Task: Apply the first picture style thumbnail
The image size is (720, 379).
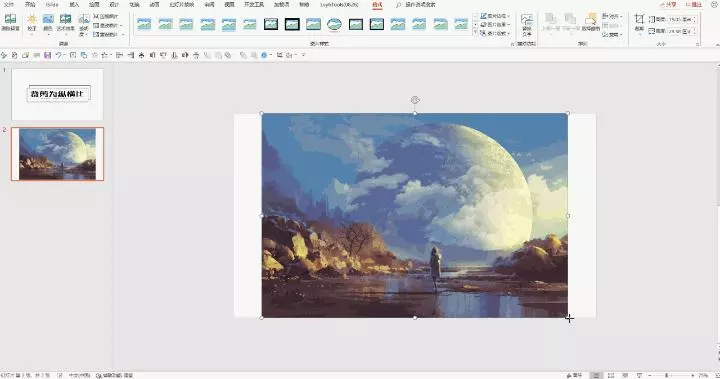Action: [144, 24]
